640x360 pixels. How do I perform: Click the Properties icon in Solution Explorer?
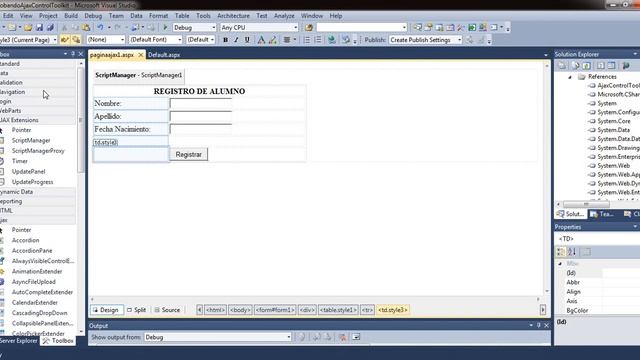(x=562, y=66)
